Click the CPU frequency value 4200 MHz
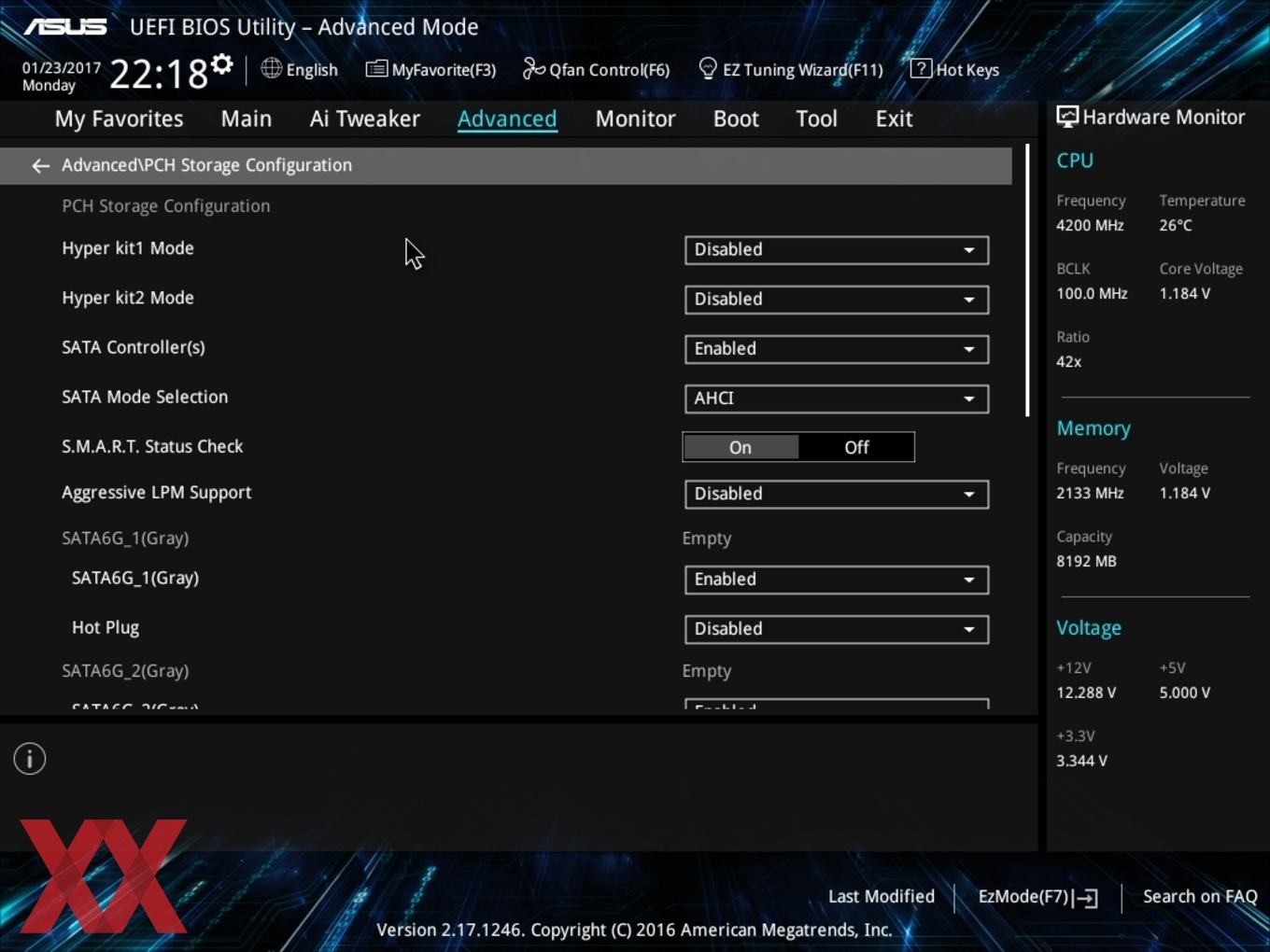 pyautogui.click(x=1090, y=225)
